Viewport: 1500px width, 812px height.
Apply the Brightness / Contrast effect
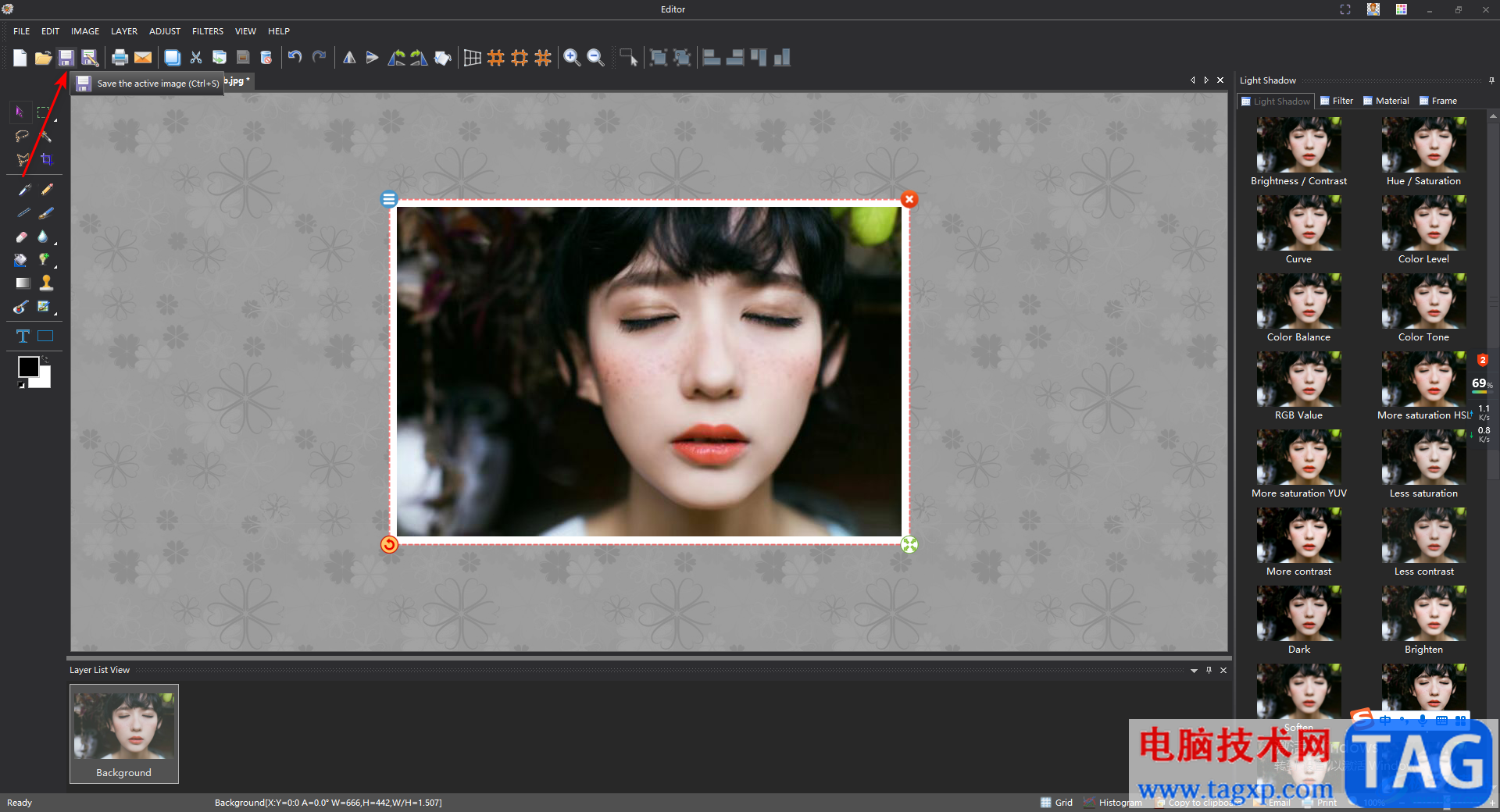coord(1298,152)
